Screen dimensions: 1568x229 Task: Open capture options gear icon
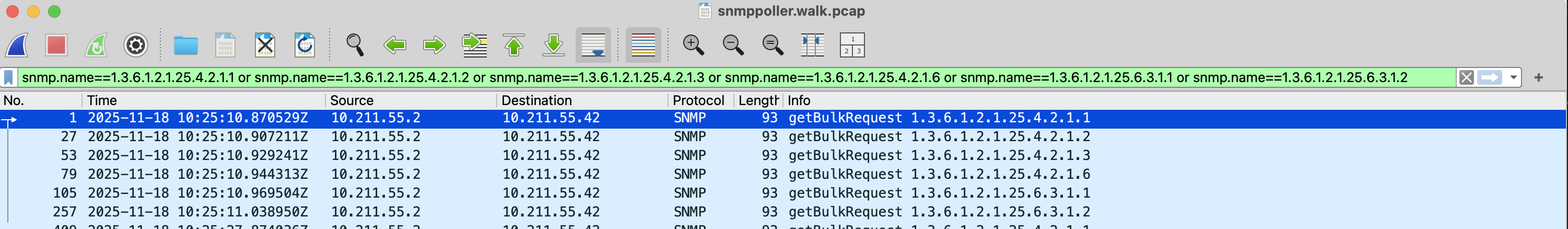[x=136, y=45]
